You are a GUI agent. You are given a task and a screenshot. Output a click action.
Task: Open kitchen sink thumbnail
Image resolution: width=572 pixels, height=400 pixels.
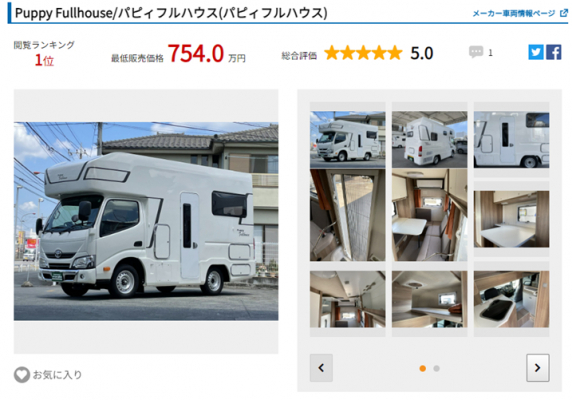click(511, 299)
